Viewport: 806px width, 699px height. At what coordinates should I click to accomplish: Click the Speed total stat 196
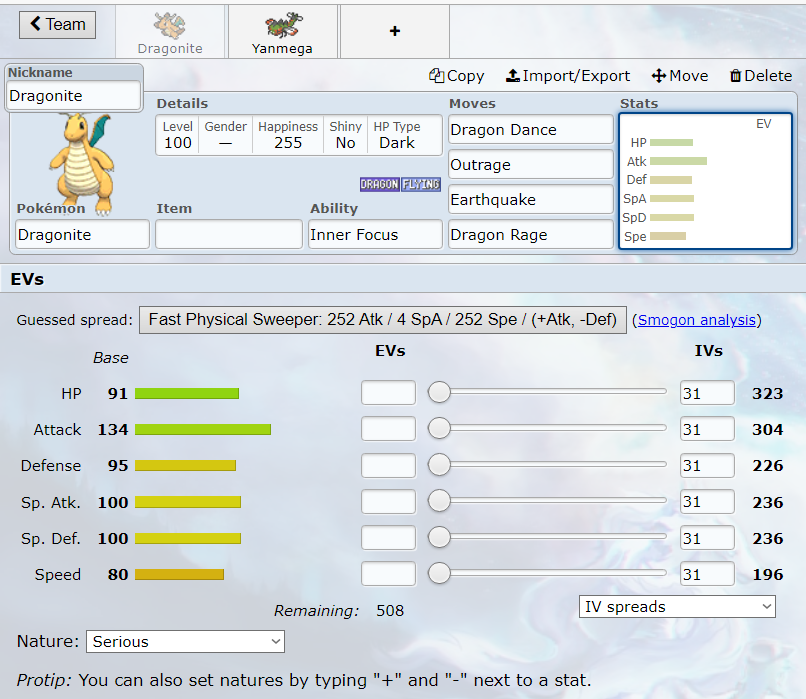click(767, 575)
